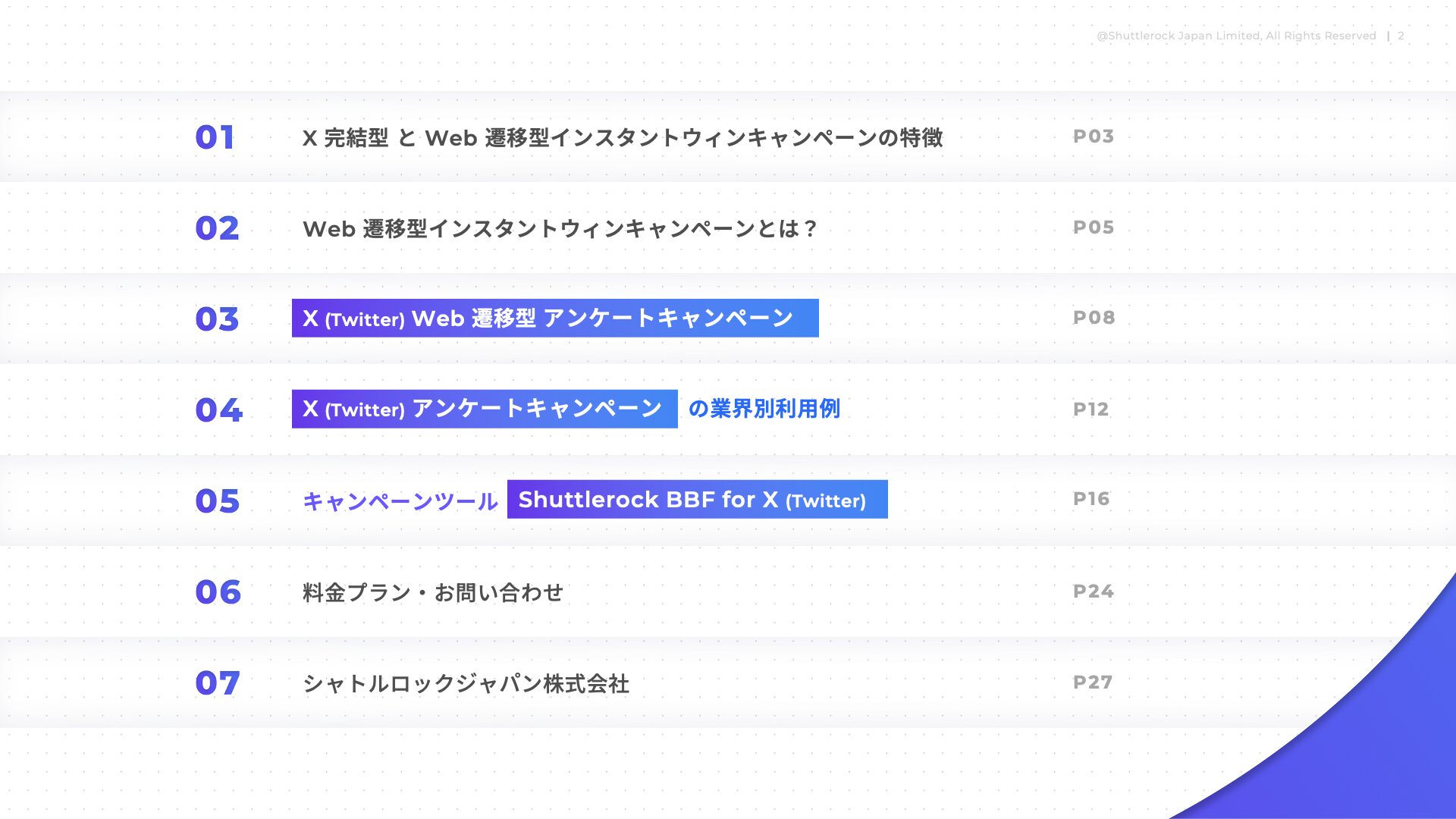Select 'シャトルロックジャパン株式会社' title
1456x819 pixels.
[466, 683]
